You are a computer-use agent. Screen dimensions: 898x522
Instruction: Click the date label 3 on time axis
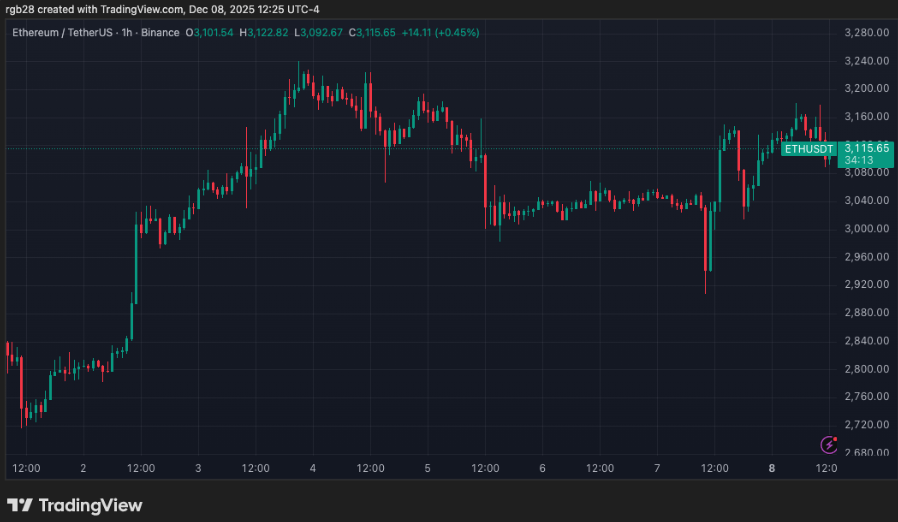pyautogui.click(x=198, y=468)
